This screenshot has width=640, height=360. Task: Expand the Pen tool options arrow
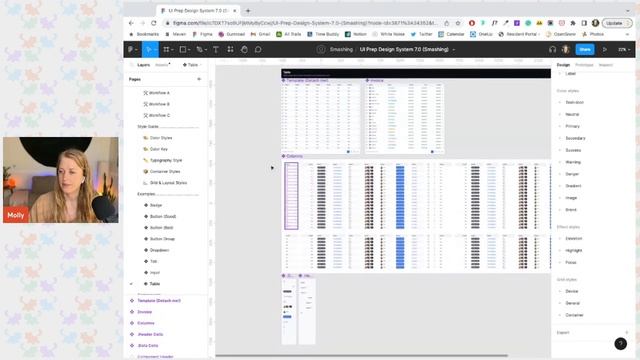205,50
